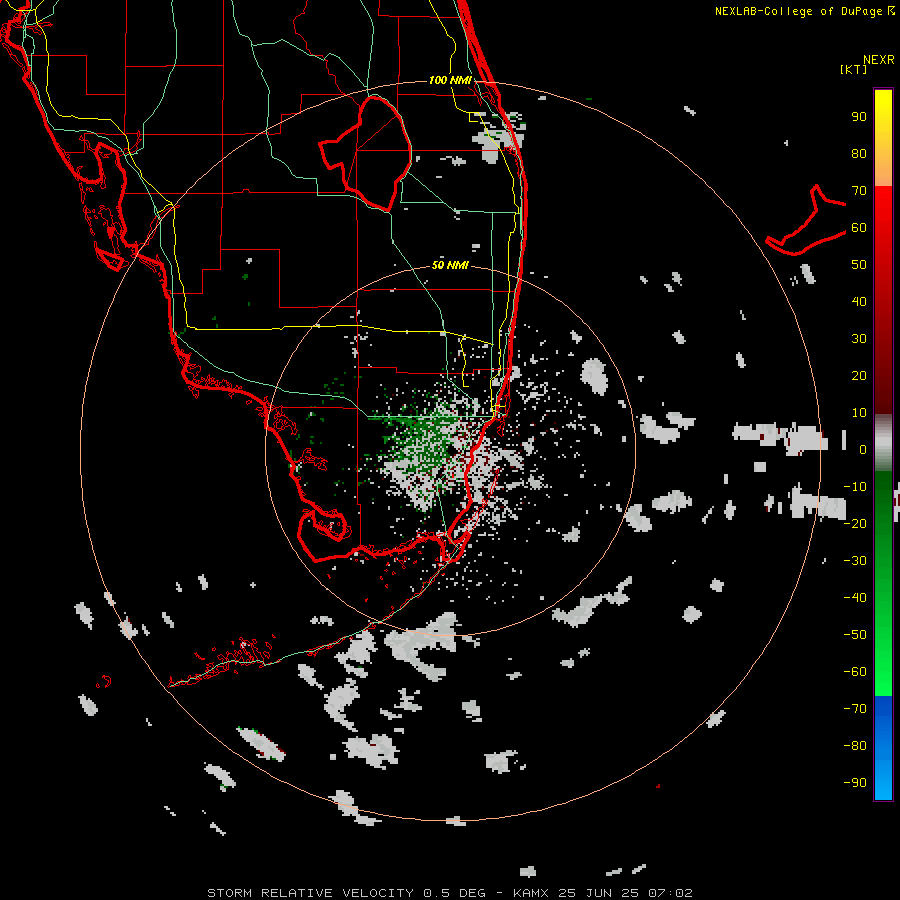Viewport: 900px width, 900px height.
Task: Pick the gray zero-velocity color bar segment
Action: point(883,443)
